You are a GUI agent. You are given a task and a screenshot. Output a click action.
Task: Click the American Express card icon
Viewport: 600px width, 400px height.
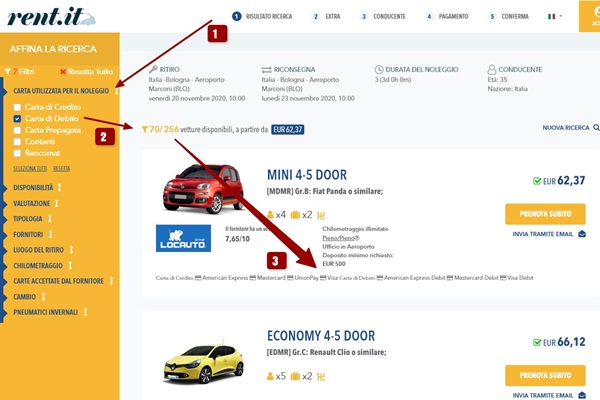(x=198, y=278)
